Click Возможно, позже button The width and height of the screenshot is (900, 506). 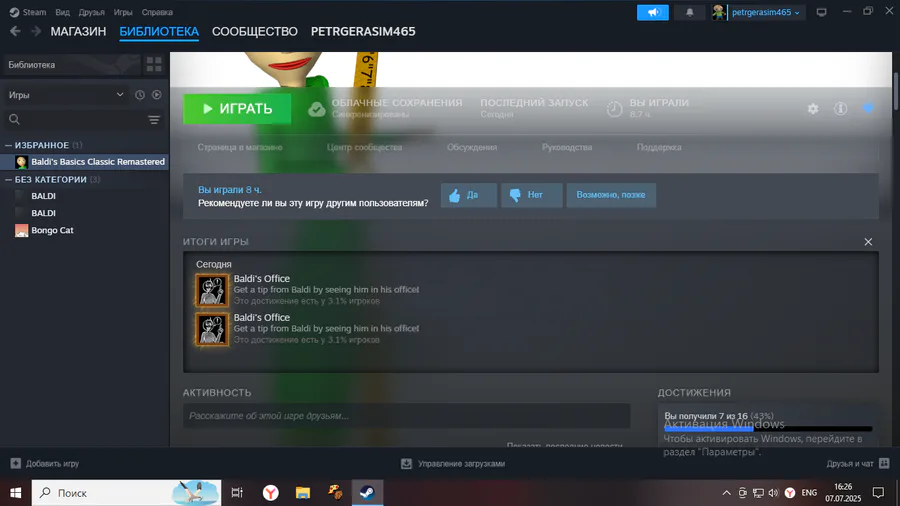611,195
